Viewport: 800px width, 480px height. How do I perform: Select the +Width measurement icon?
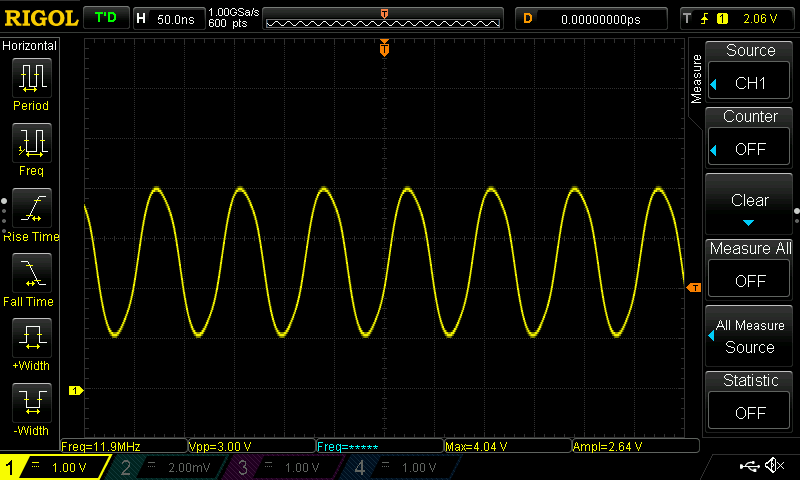click(x=31, y=339)
